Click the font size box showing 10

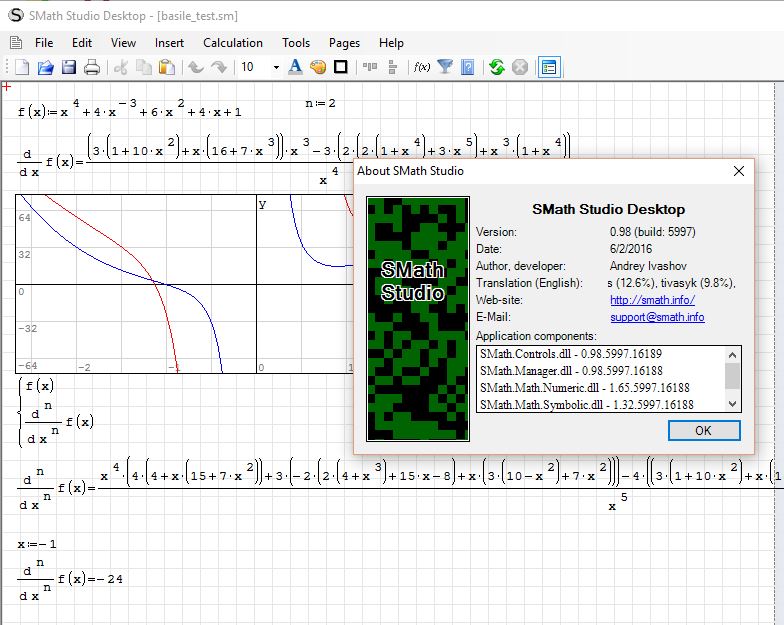coord(251,67)
